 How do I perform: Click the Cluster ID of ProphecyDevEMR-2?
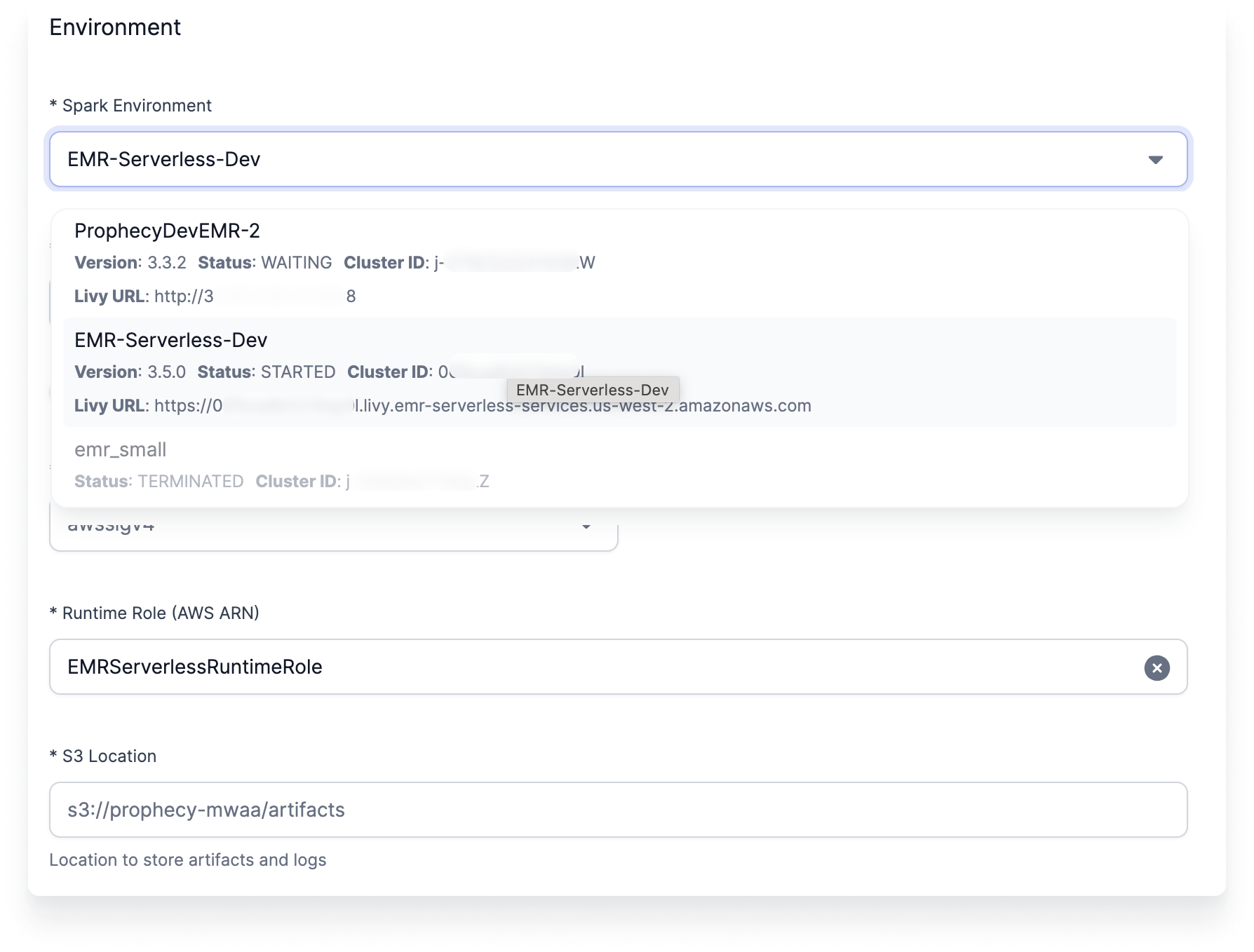coord(470,262)
